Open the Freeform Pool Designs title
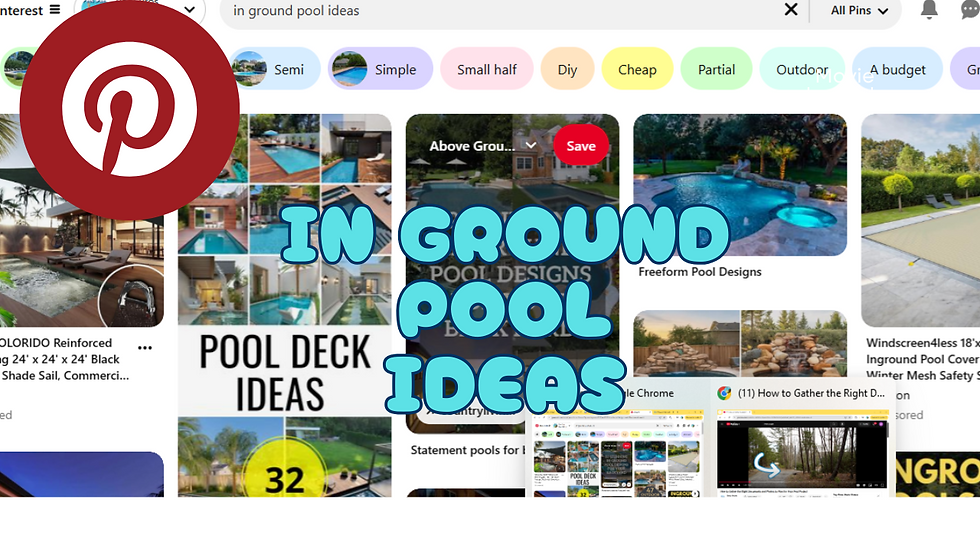Image resolution: width=980 pixels, height=551 pixels. pyautogui.click(x=700, y=272)
